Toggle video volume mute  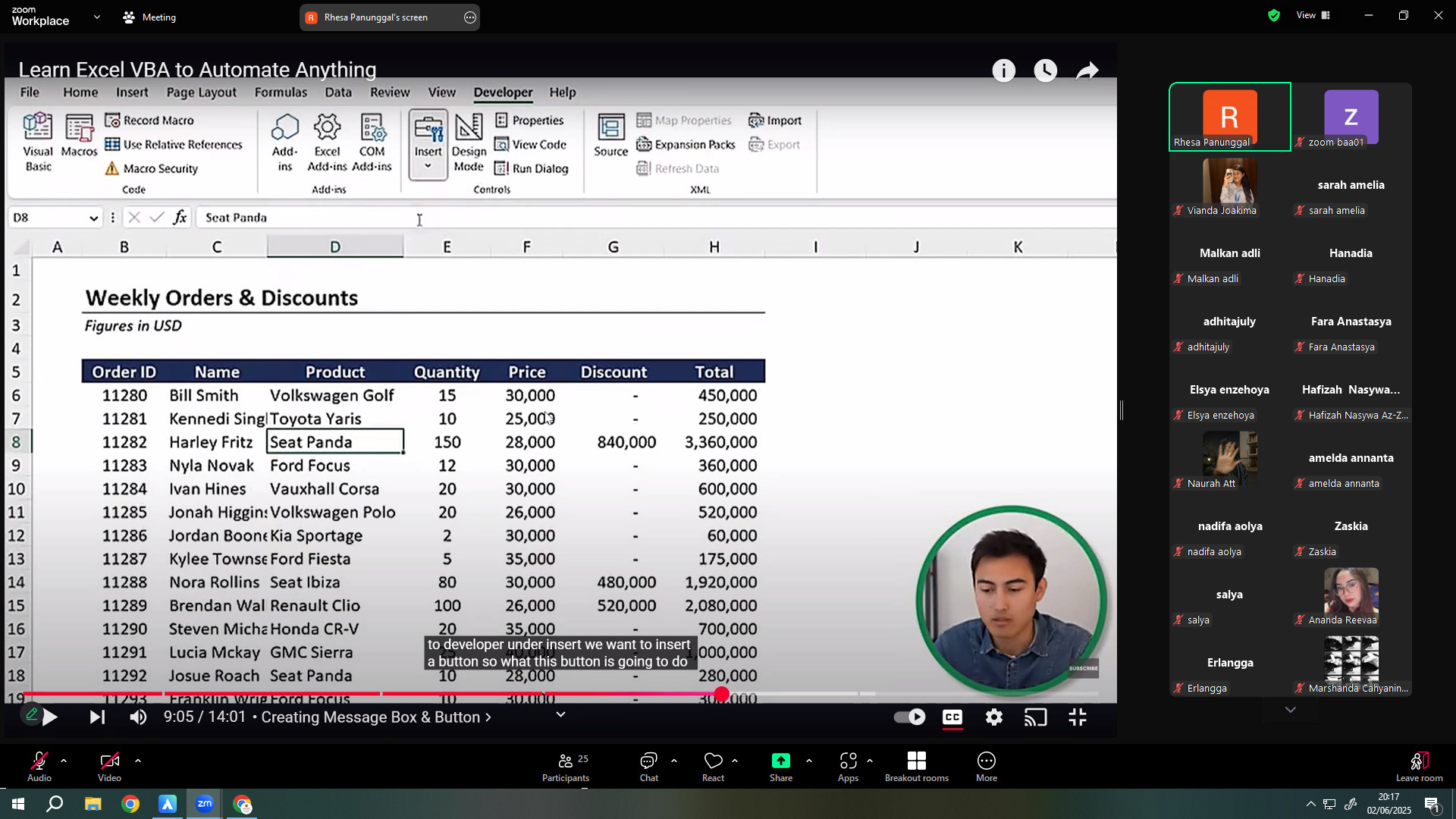tap(138, 717)
